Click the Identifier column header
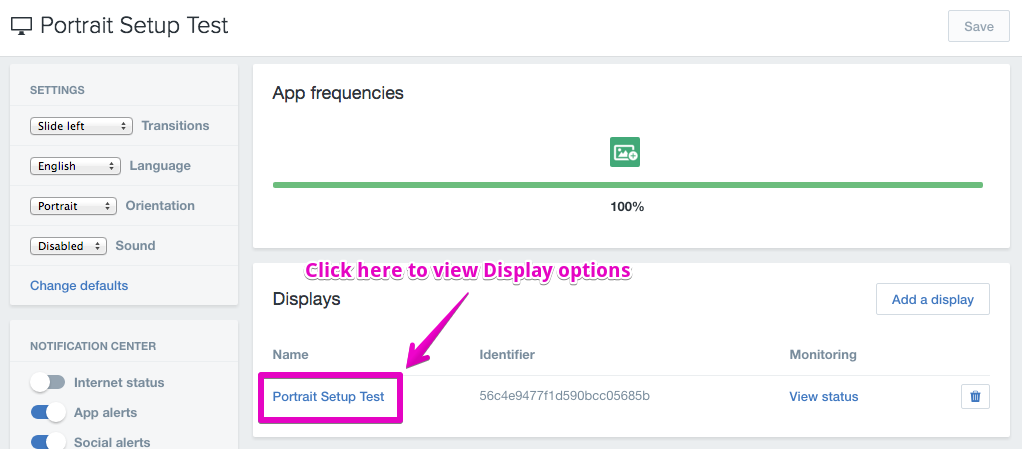Screen dimensions: 1022x449 coord(507,355)
